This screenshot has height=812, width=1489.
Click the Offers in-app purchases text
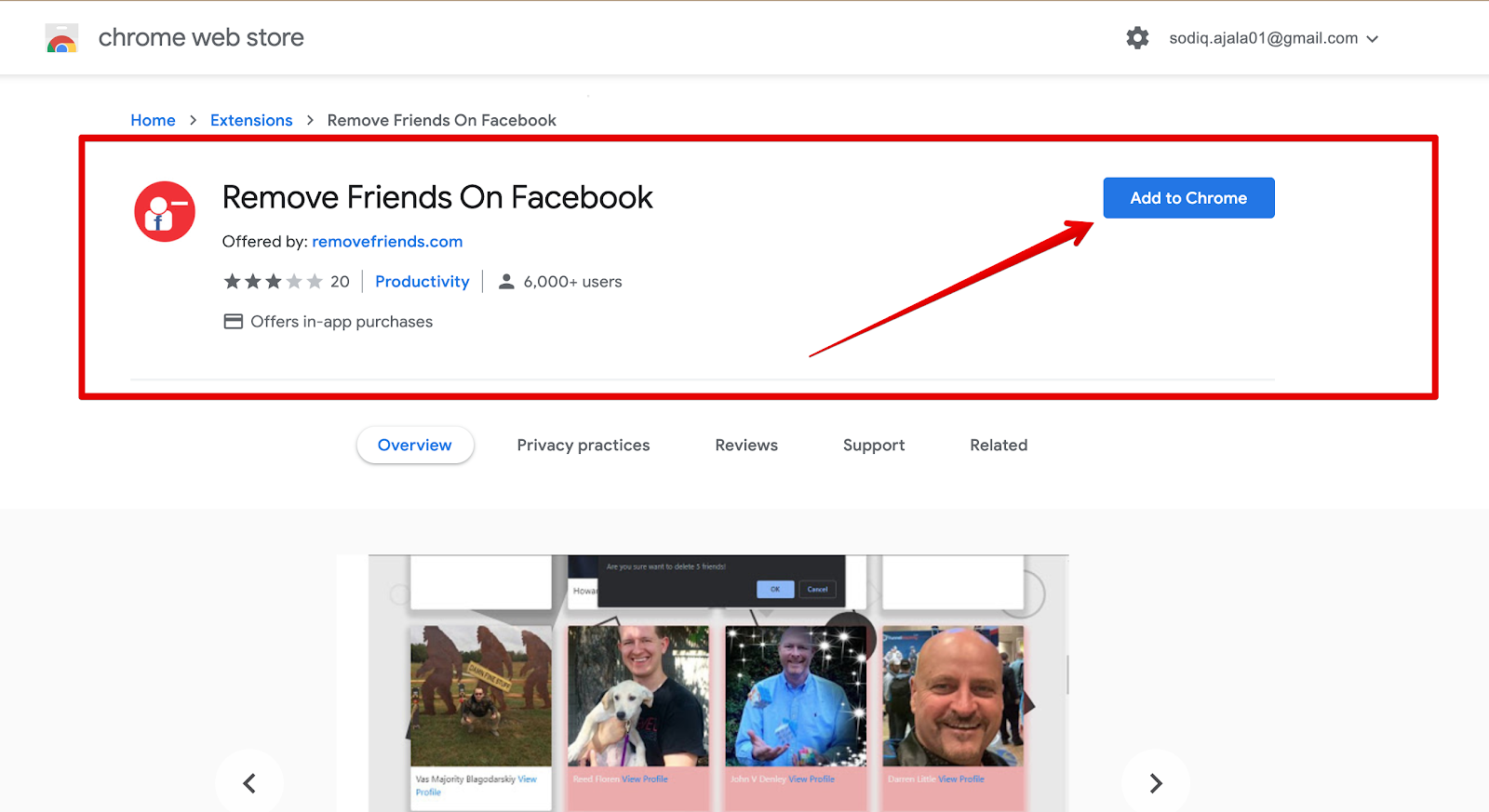[342, 322]
